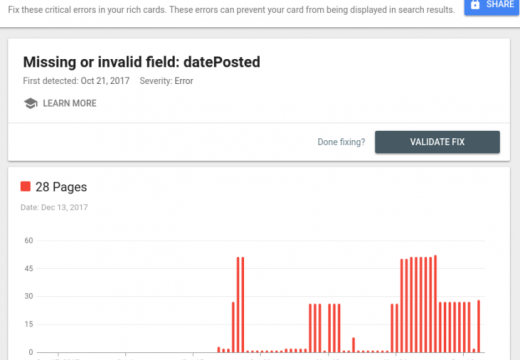
Task: Select the first bar reaching 51 in left spike
Action: 238,305
